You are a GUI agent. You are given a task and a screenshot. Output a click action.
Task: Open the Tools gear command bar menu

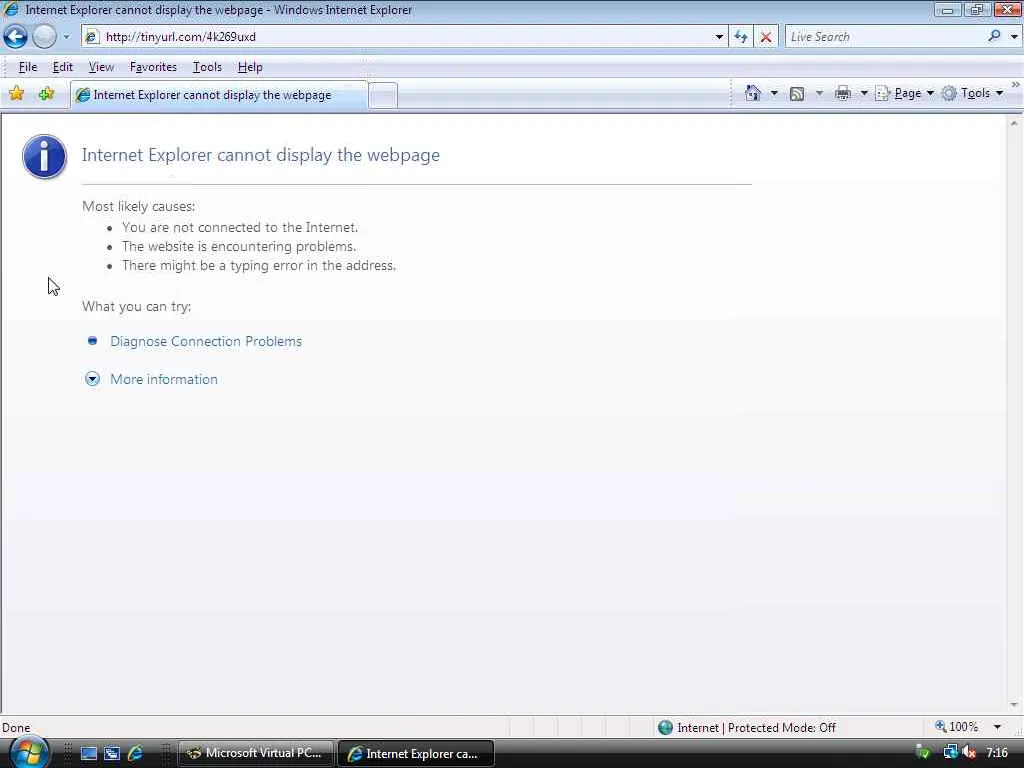coord(972,93)
